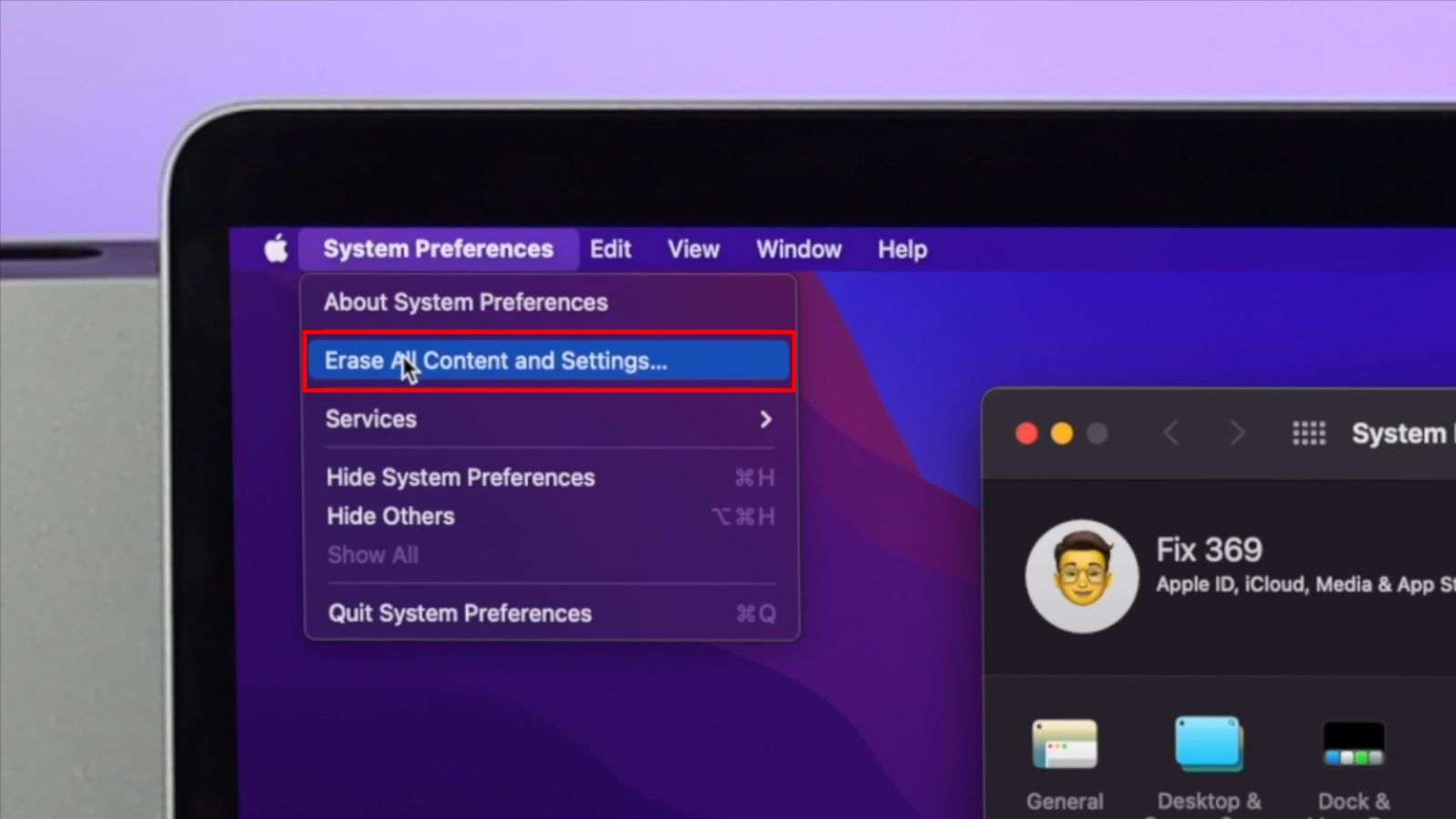Open the Fix 369 profile avatar
The image size is (1456, 819).
click(1082, 576)
